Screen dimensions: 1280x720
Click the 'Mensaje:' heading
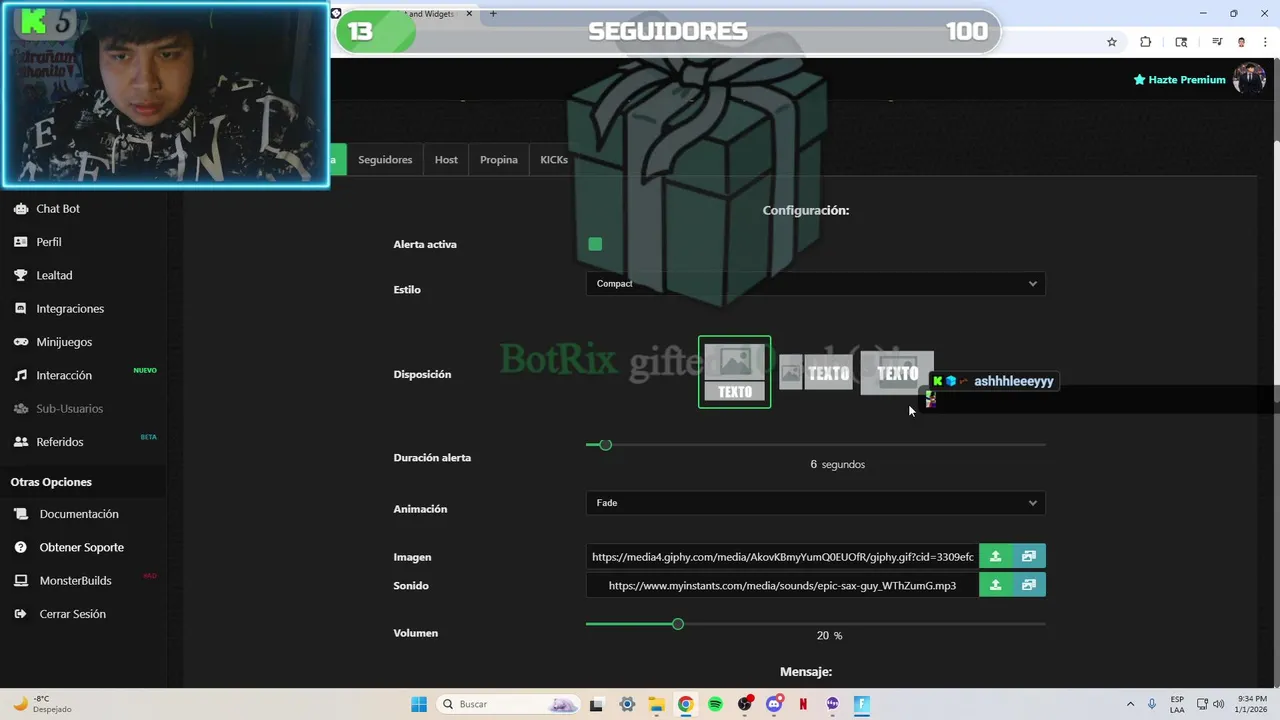[805, 672]
